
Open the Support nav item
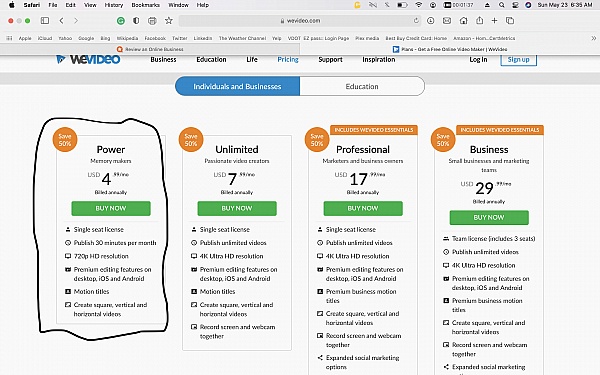click(x=330, y=59)
